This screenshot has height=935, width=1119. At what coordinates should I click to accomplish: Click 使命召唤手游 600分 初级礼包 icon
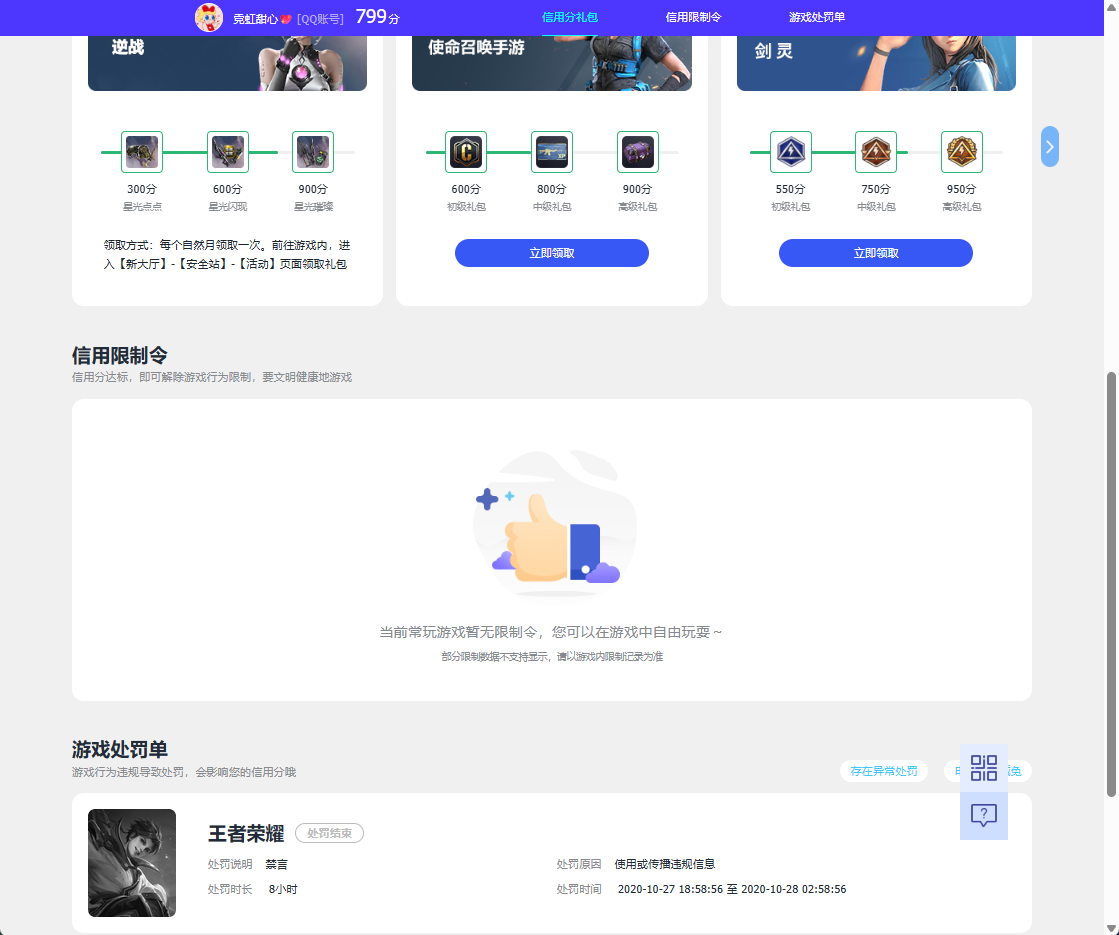click(466, 152)
